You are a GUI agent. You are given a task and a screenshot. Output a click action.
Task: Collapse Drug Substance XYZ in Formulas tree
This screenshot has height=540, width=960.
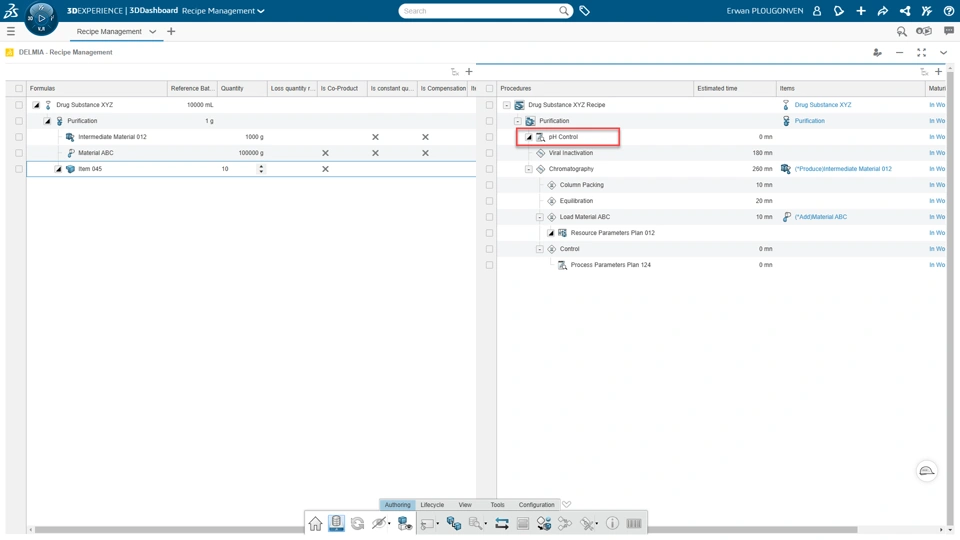36,105
